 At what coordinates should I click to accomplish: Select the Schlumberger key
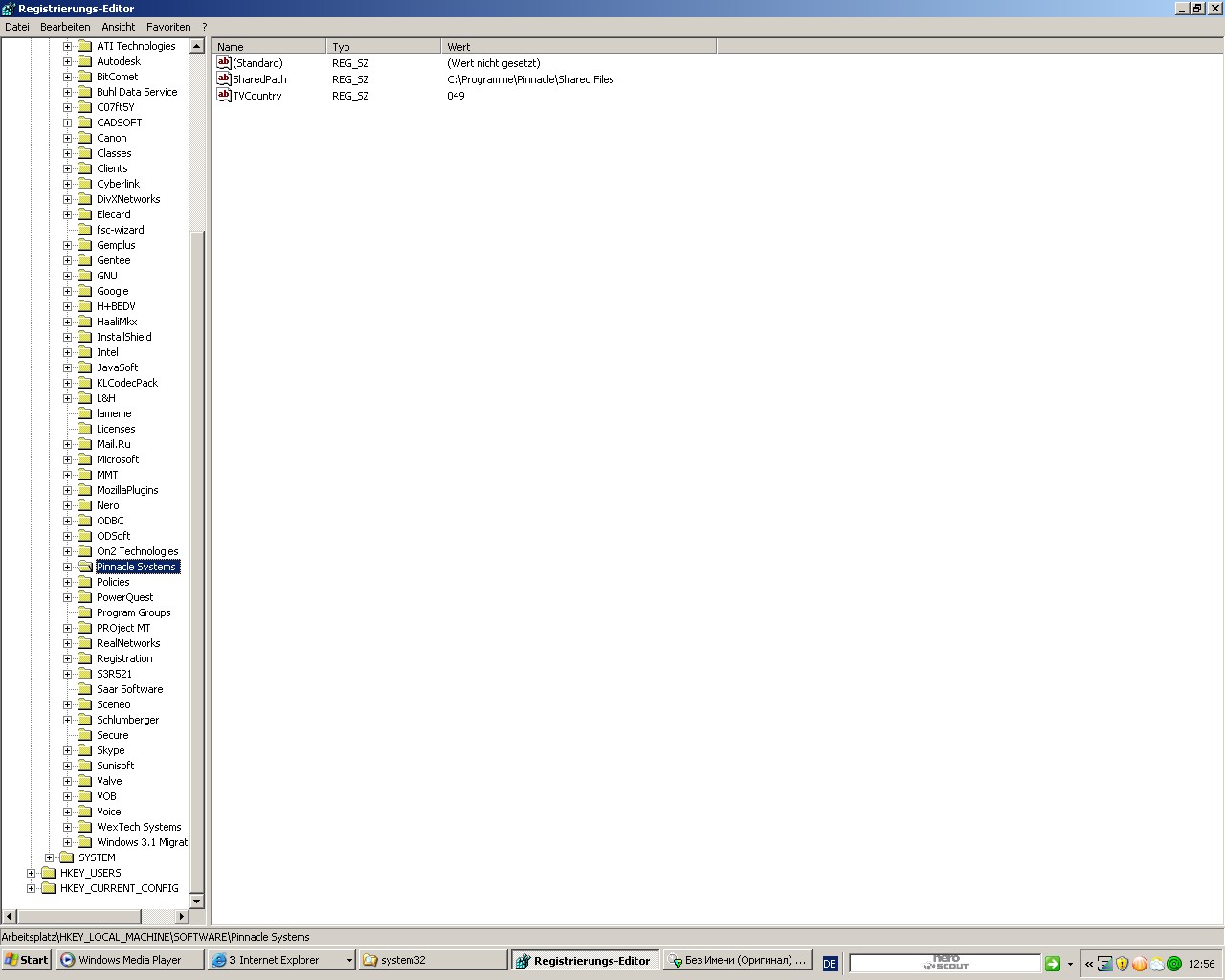tap(128, 720)
